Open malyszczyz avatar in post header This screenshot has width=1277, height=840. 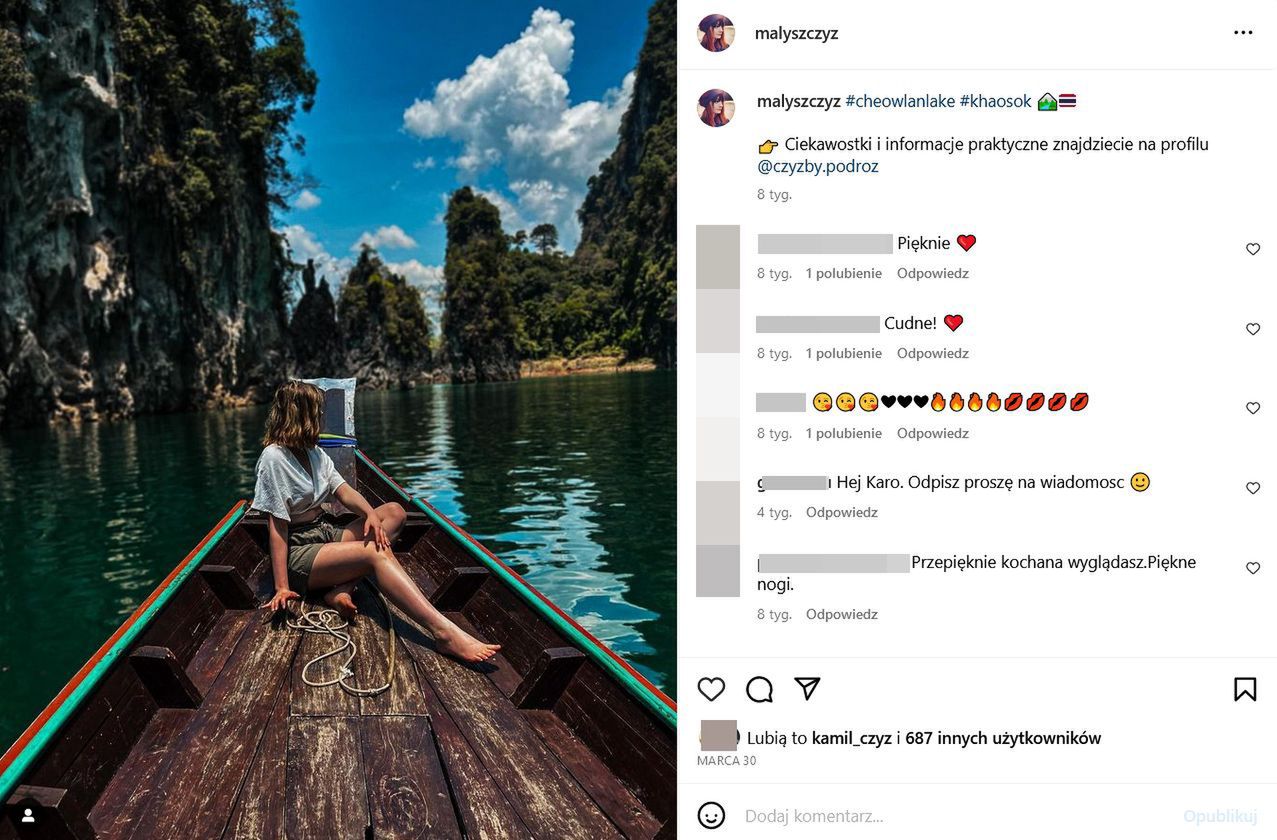716,33
